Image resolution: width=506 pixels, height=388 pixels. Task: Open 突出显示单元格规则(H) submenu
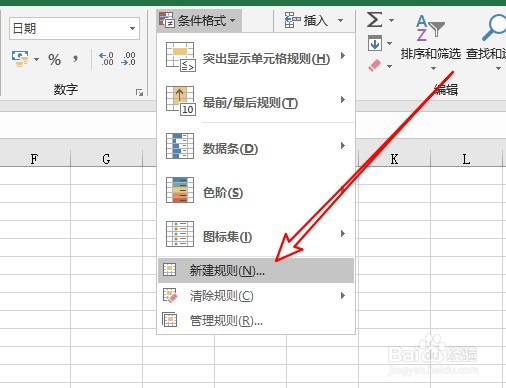[x=256, y=57]
